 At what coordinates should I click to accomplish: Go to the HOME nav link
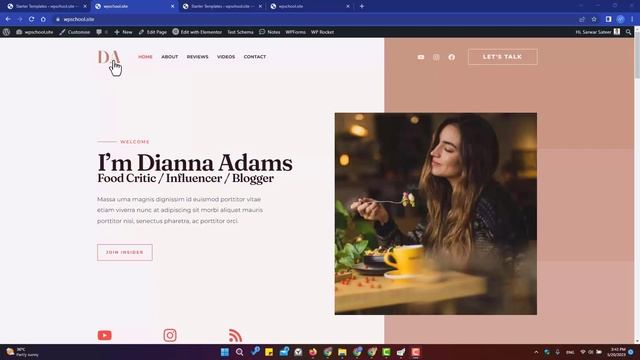pos(145,57)
